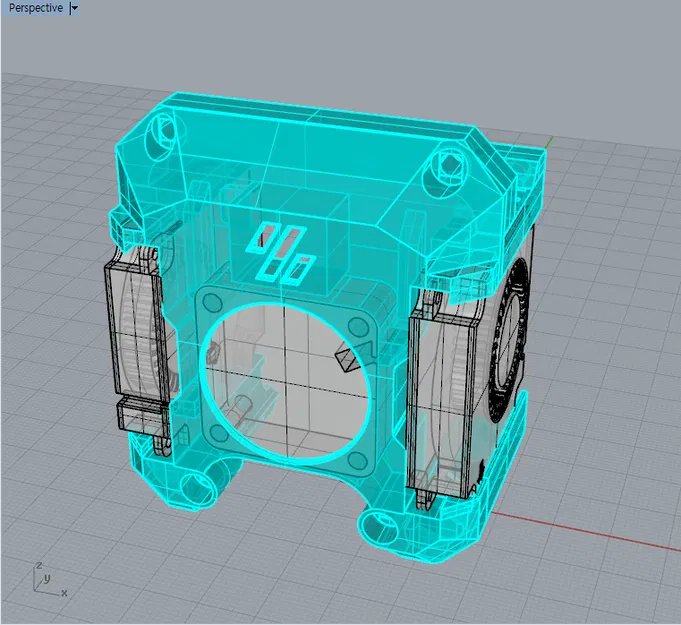Open the Perspective viewport title menu
681x625 pixels.
(36, 8)
